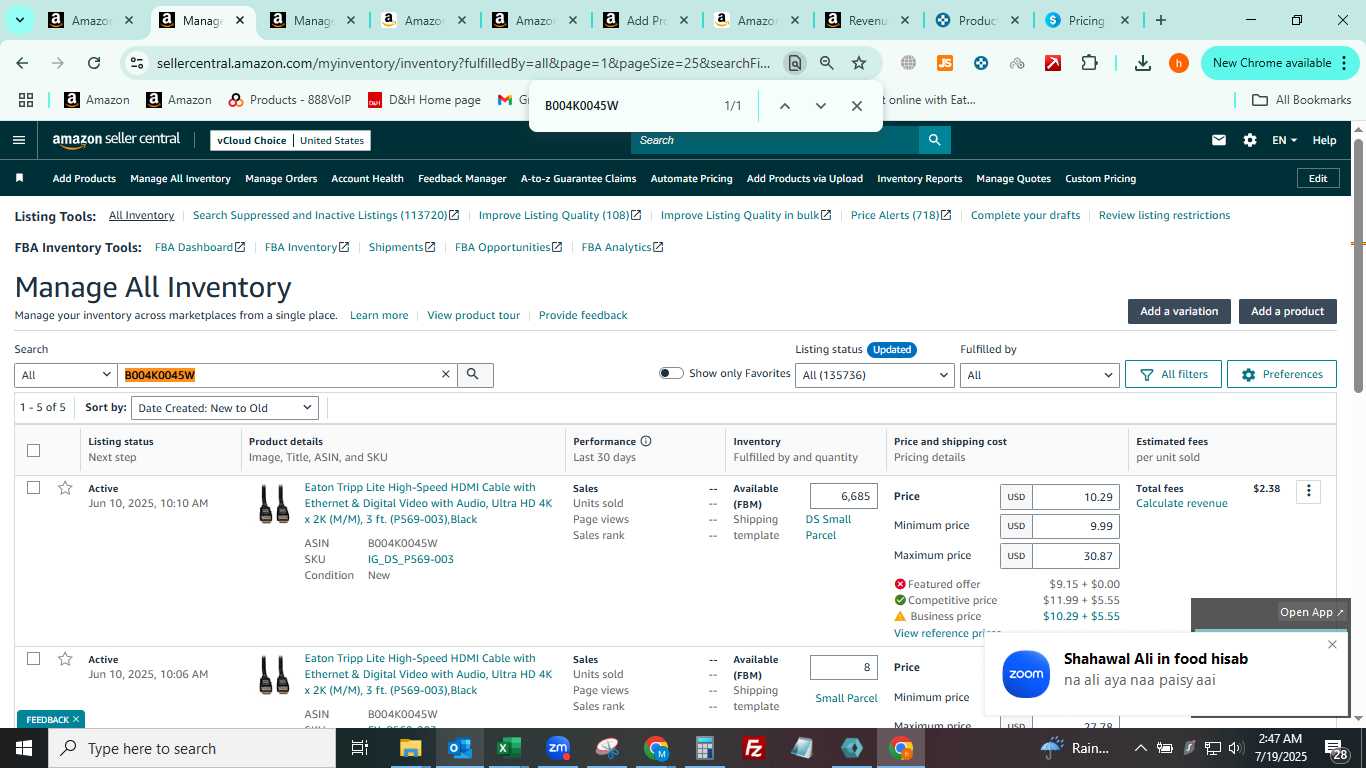Click the FEEDBACK tab close X
The height and width of the screenshot is (768, 1366).
click(x=75, y=719)
